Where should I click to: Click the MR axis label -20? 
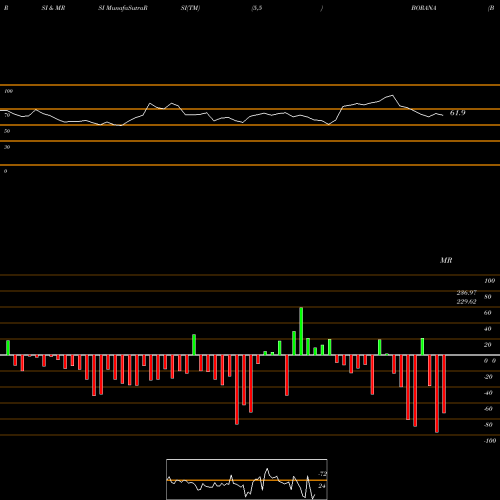488,377
